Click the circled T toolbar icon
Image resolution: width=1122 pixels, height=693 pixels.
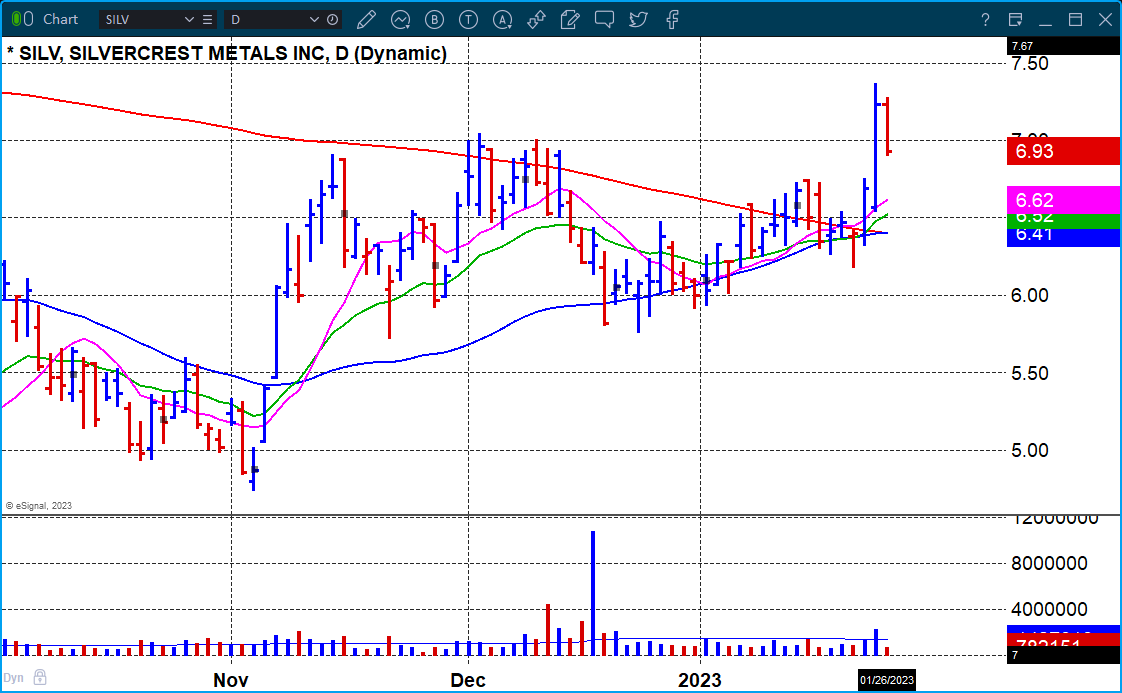point(469,19)
